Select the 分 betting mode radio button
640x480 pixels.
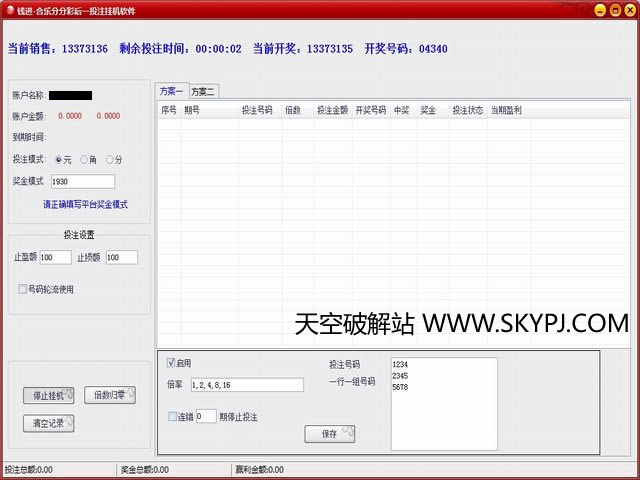coord(109,159)
